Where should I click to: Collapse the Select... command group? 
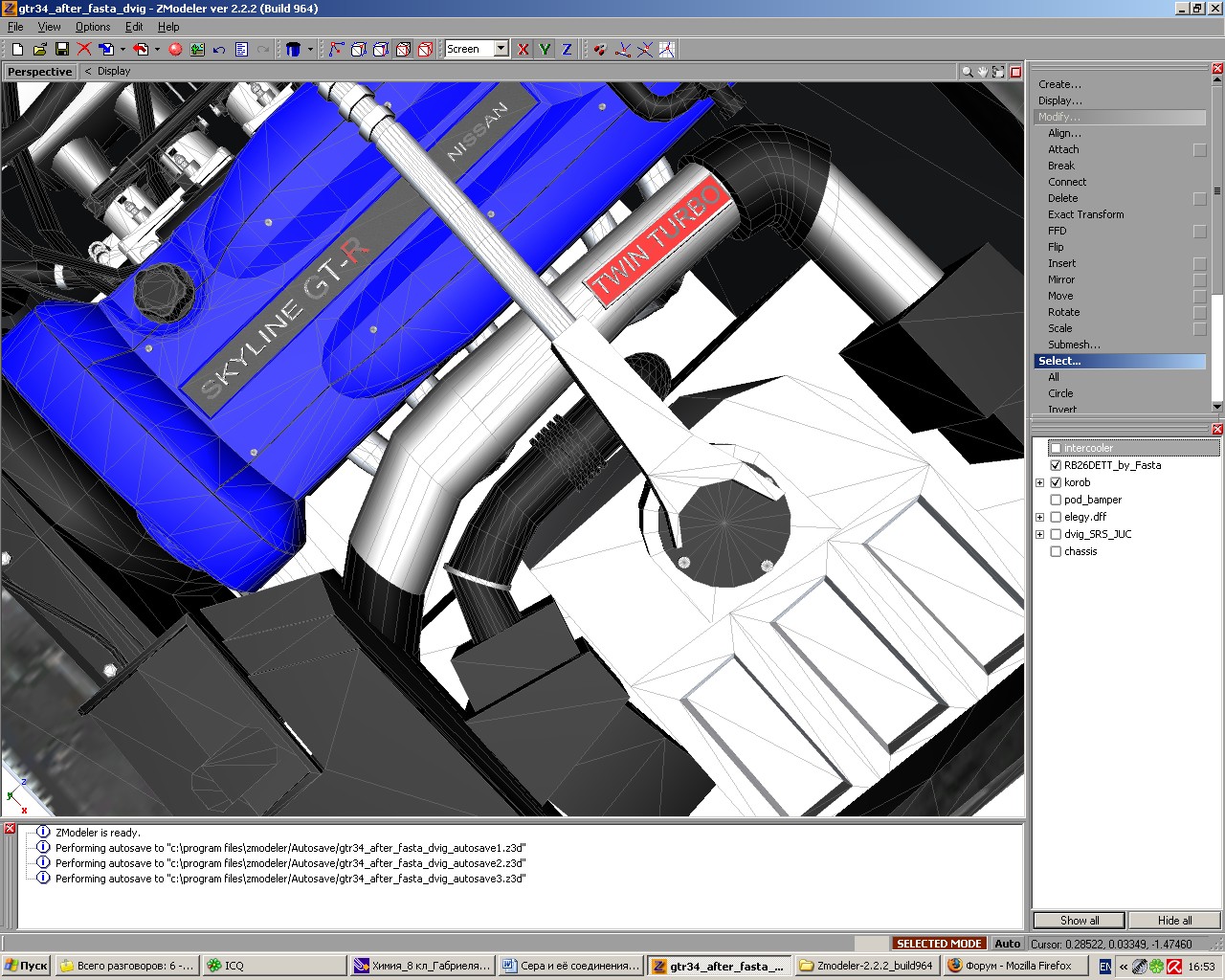tap(1120, 361)
